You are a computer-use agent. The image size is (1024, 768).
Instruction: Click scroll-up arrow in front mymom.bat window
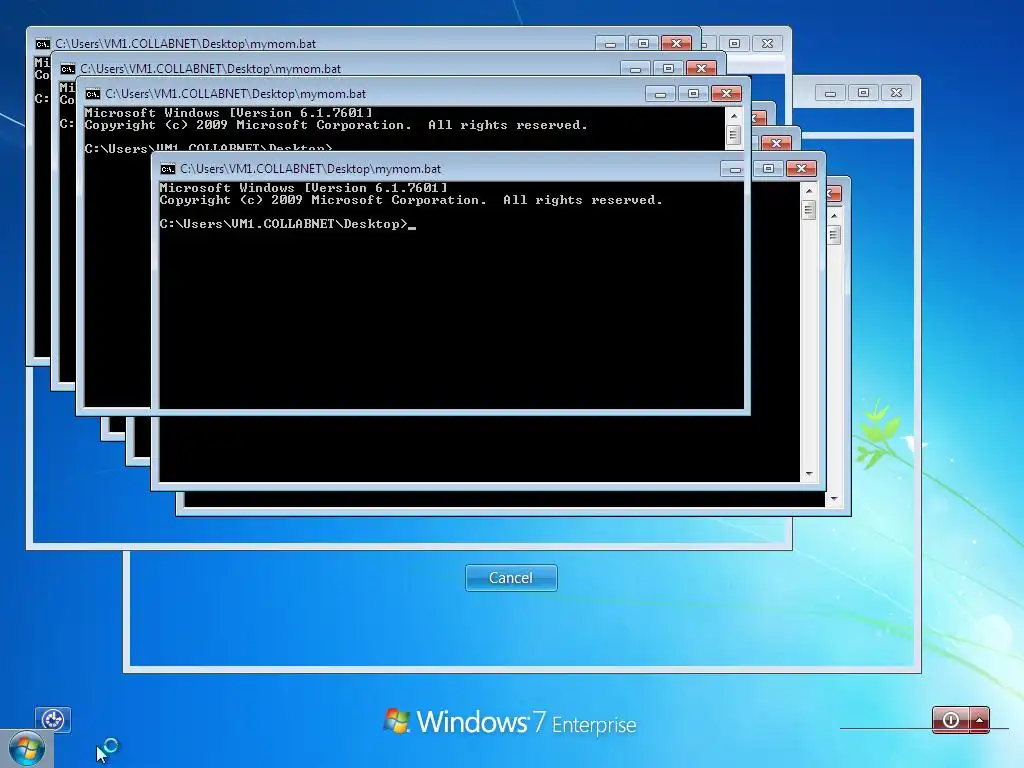809,191
